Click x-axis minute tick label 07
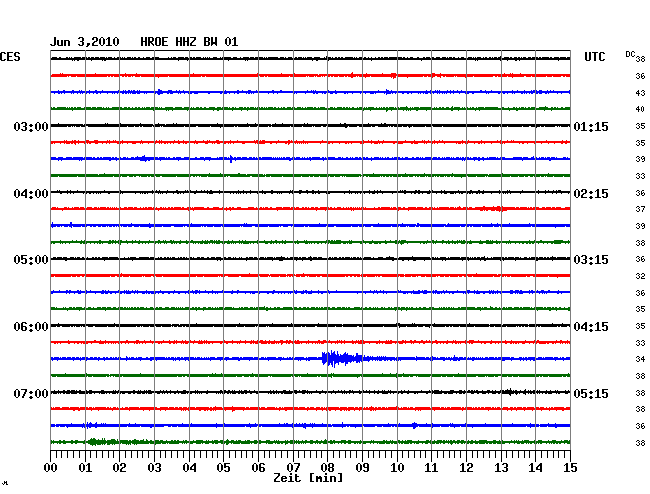The height and width of the screenshot is (494, 650). coord(293,467)
